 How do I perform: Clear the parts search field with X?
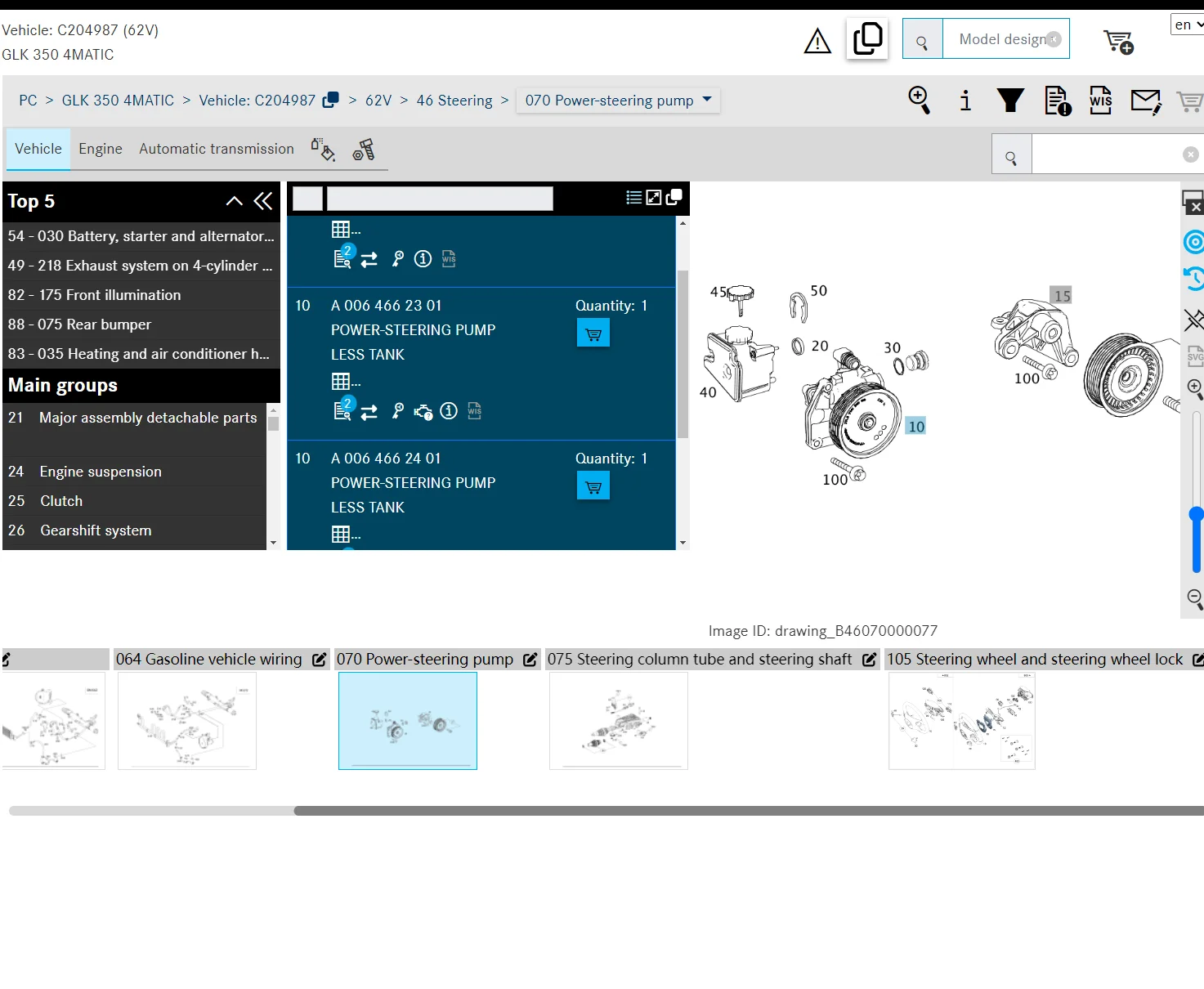tap(1191, 154)
